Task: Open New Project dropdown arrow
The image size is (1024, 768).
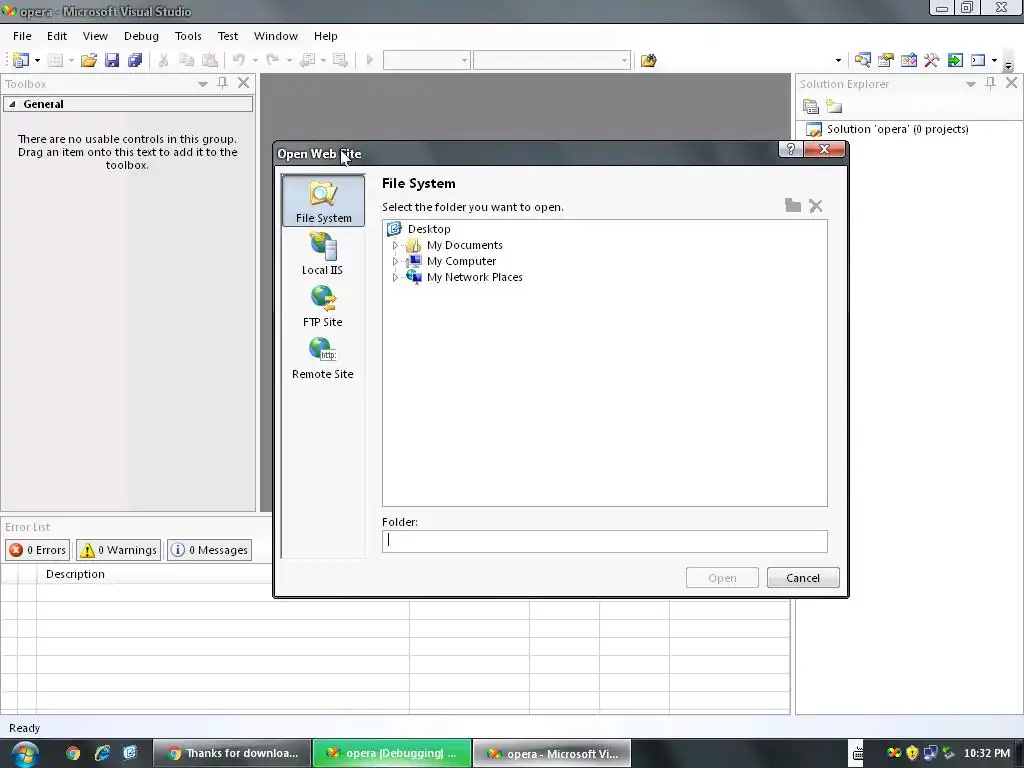Action: click(37, 61)
